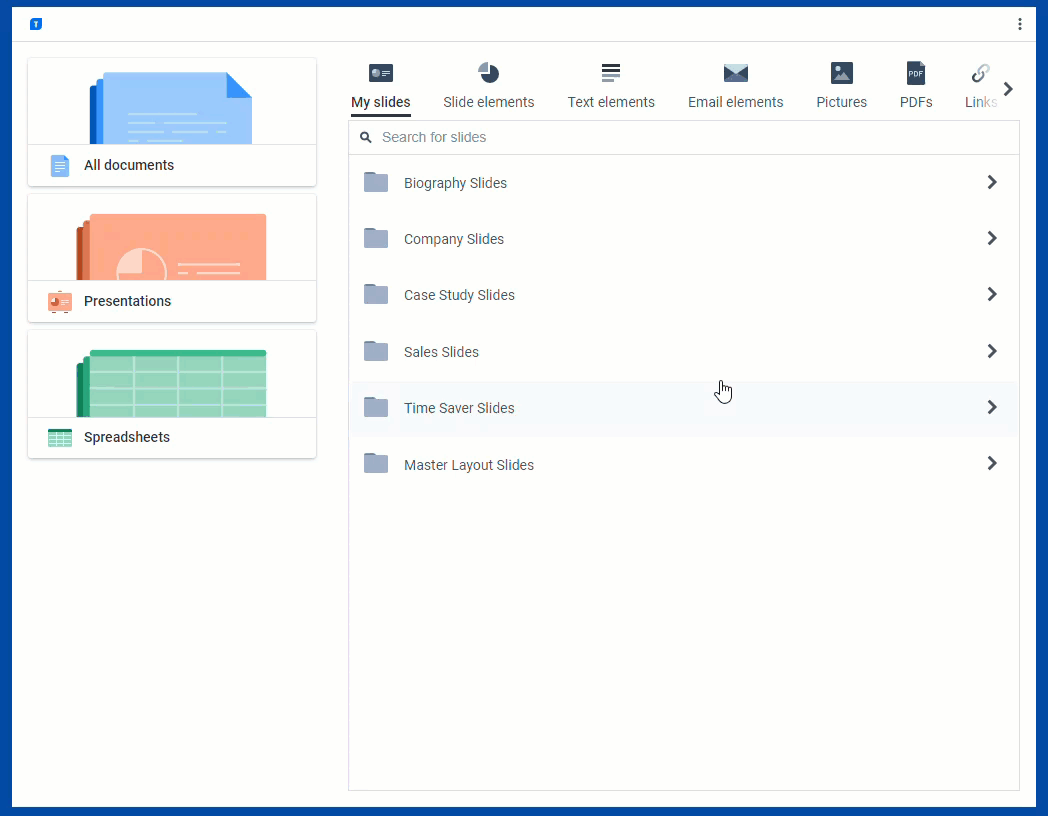
Task: Select the Spreadsheets thumbnail preview
Action: pos(172,383)
